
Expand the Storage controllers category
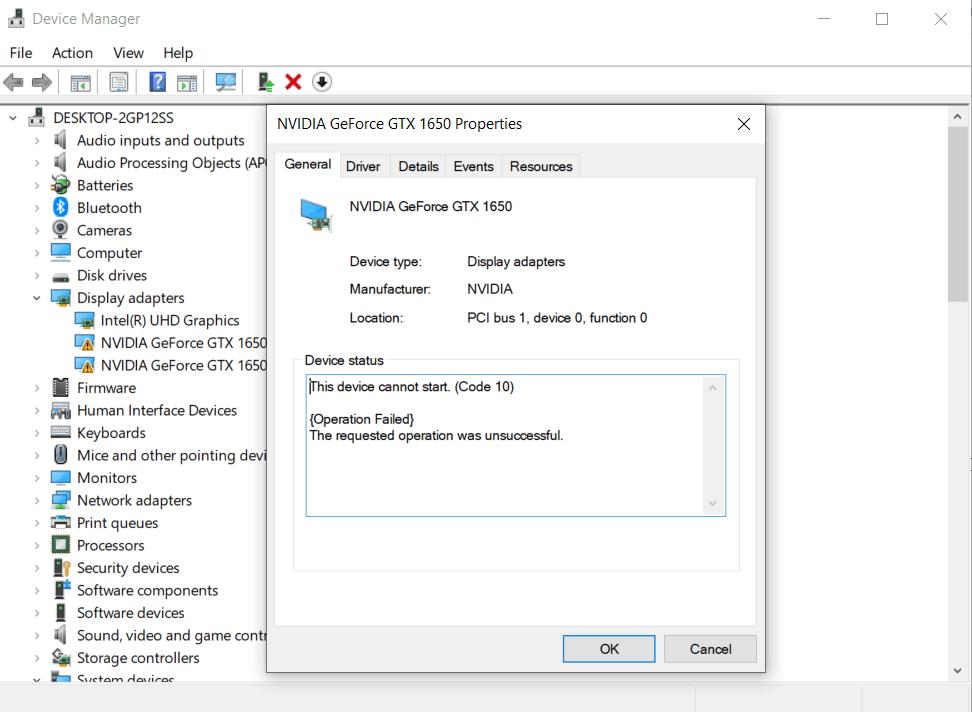37,657
